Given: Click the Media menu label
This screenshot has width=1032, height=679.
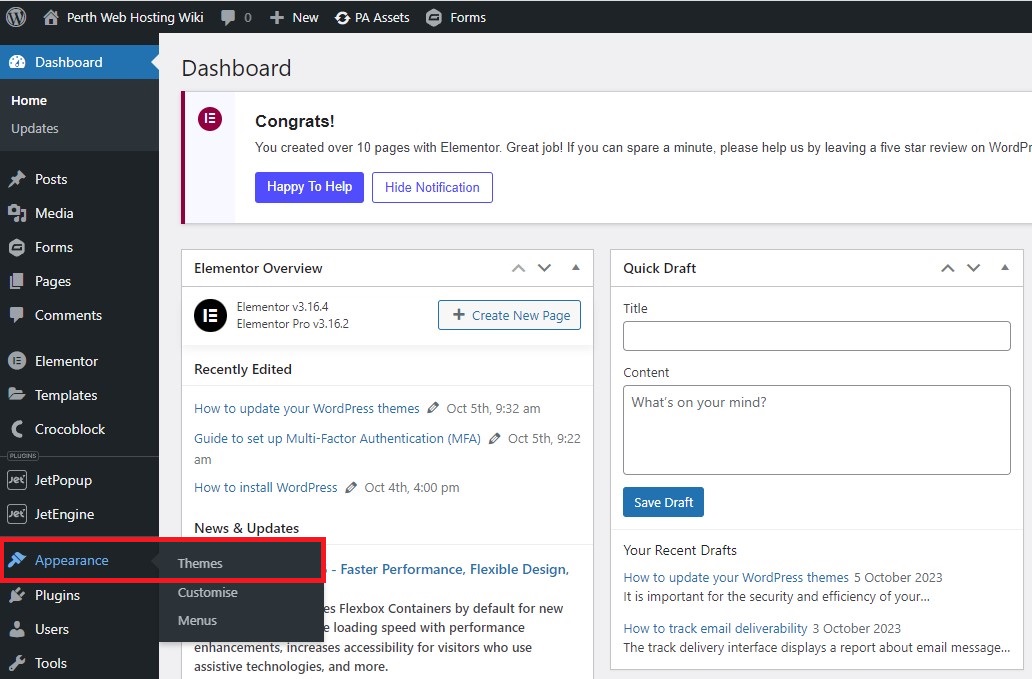Looking at the screenshot, I should pos(54,213).
